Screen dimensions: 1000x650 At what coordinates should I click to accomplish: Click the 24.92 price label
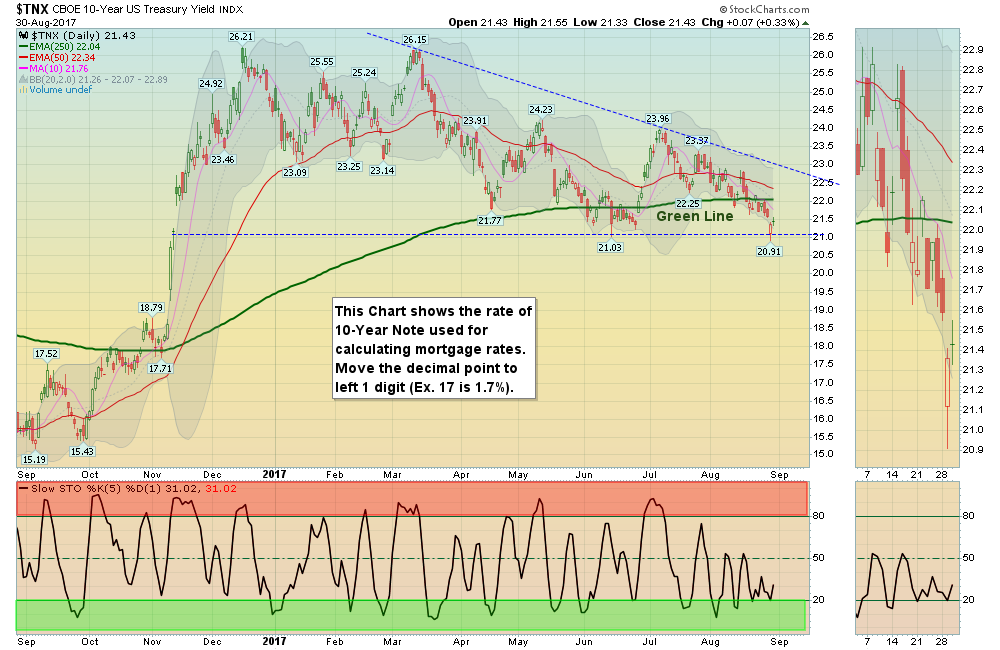211,84
